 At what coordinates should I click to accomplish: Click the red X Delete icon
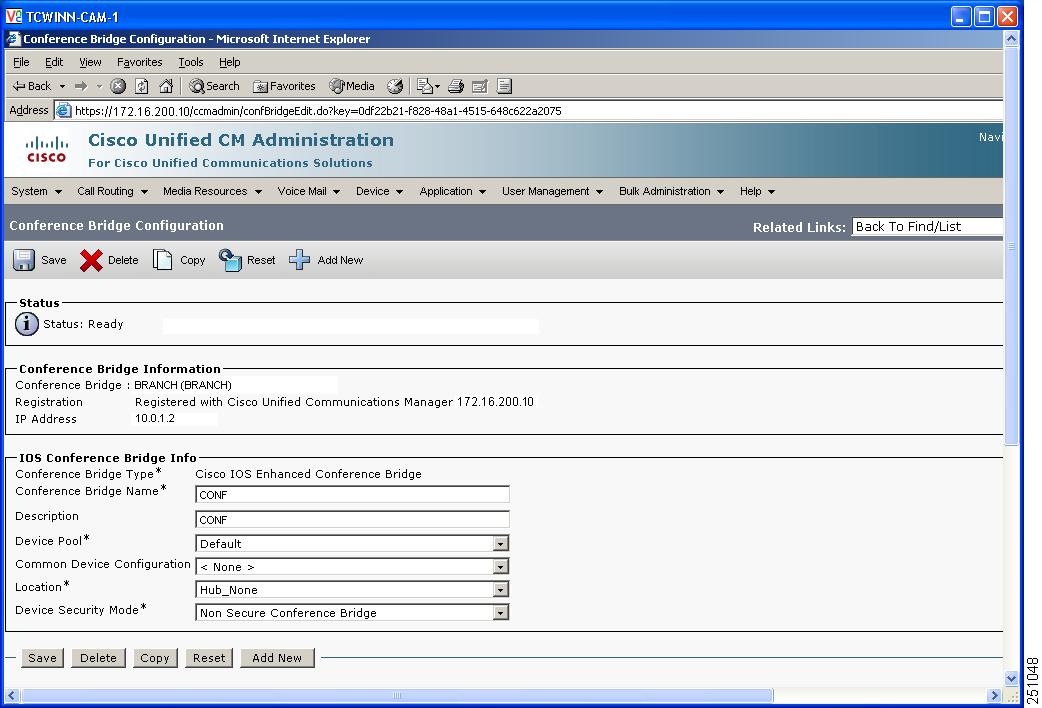pyautogui.click(x=91, y=260)
